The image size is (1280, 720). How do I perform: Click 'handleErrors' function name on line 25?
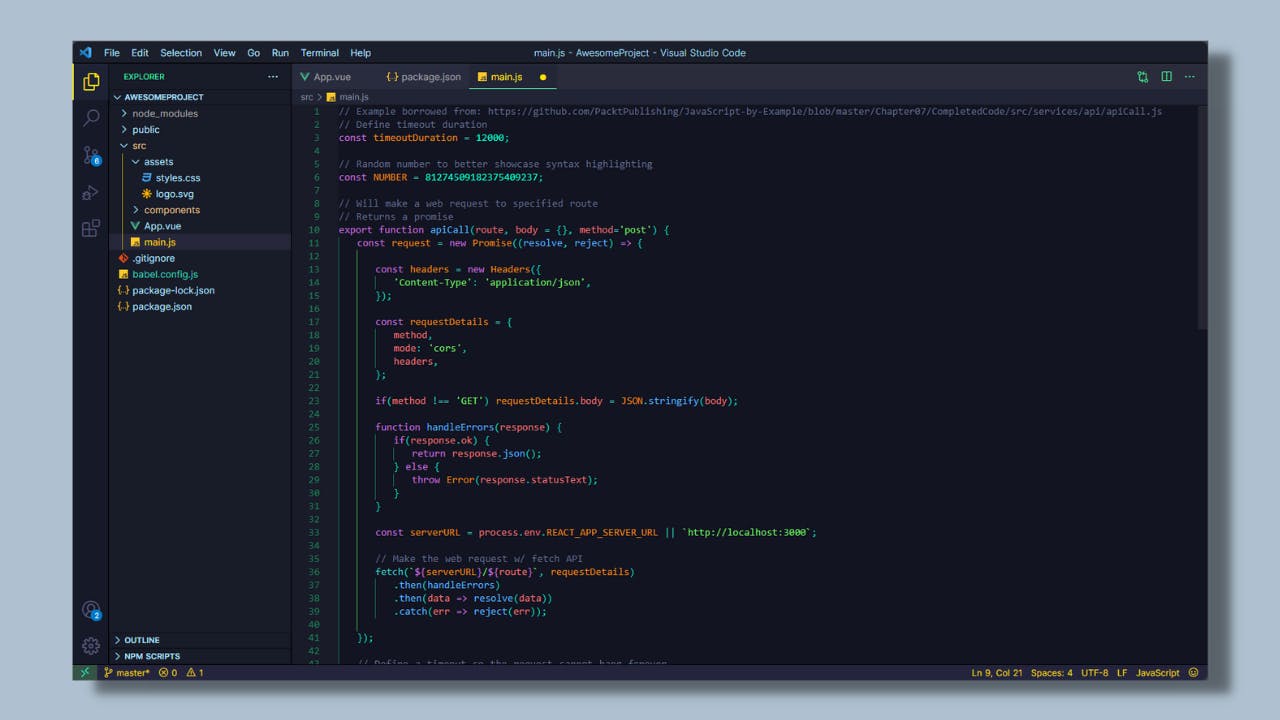tap(461, 427)
